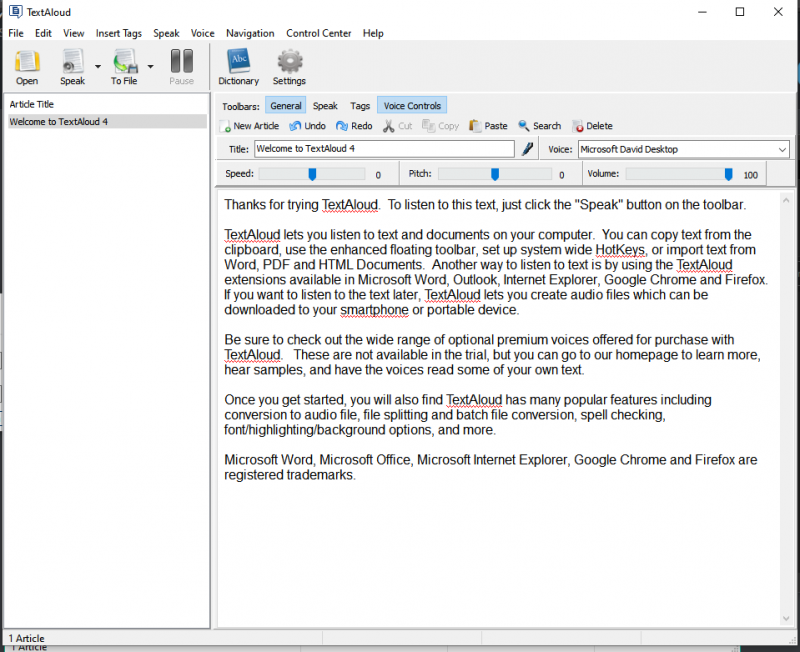Screen dimensions: 800x652
Task: Click the 'Be sure to check out' paragraph
Action: (x=492, y=355)
